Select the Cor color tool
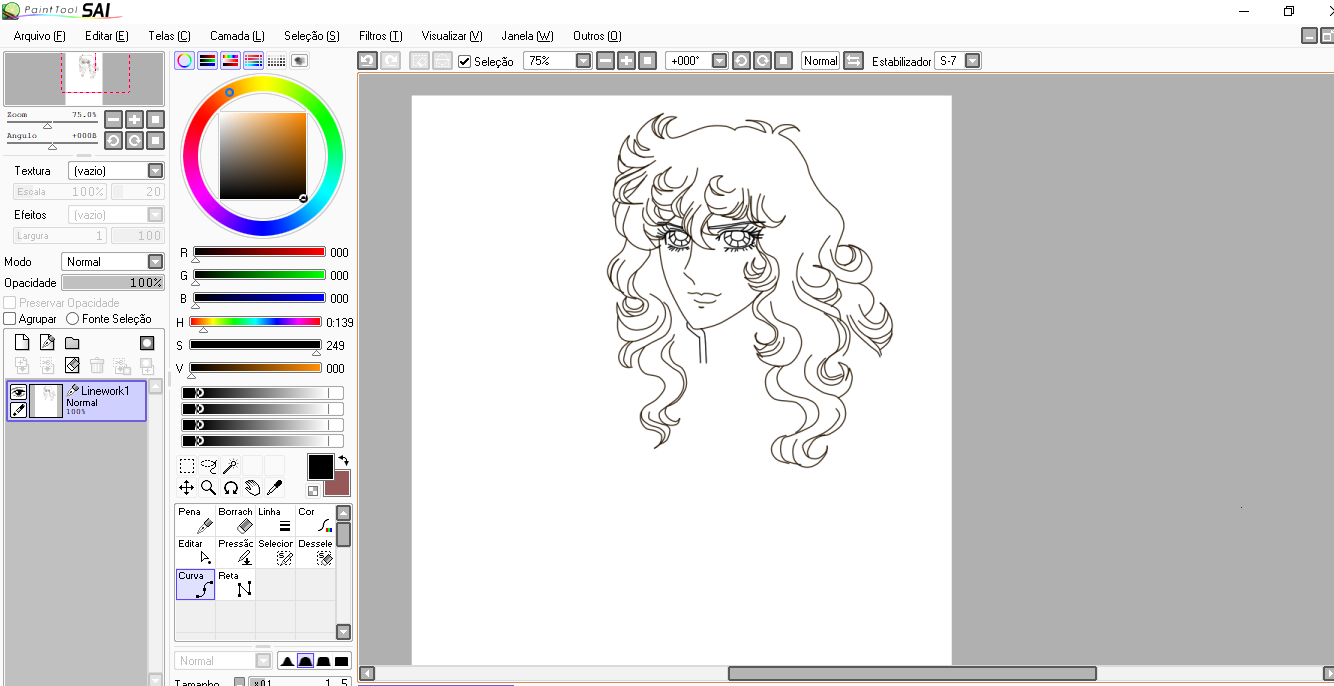Screen dimensions: 1334x686 315,521
